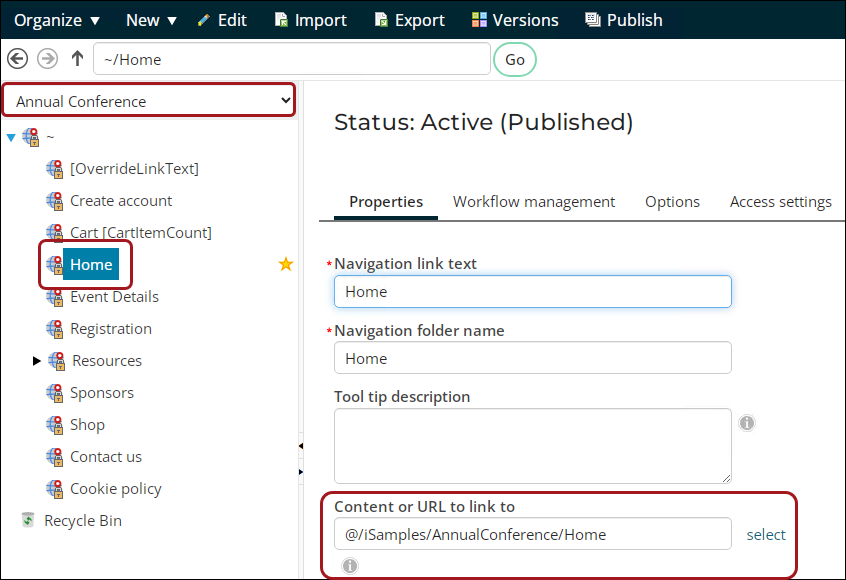Screen dimensions: 846x580
Task: Select Shop in the tree
Action: (x=87, y=425)
